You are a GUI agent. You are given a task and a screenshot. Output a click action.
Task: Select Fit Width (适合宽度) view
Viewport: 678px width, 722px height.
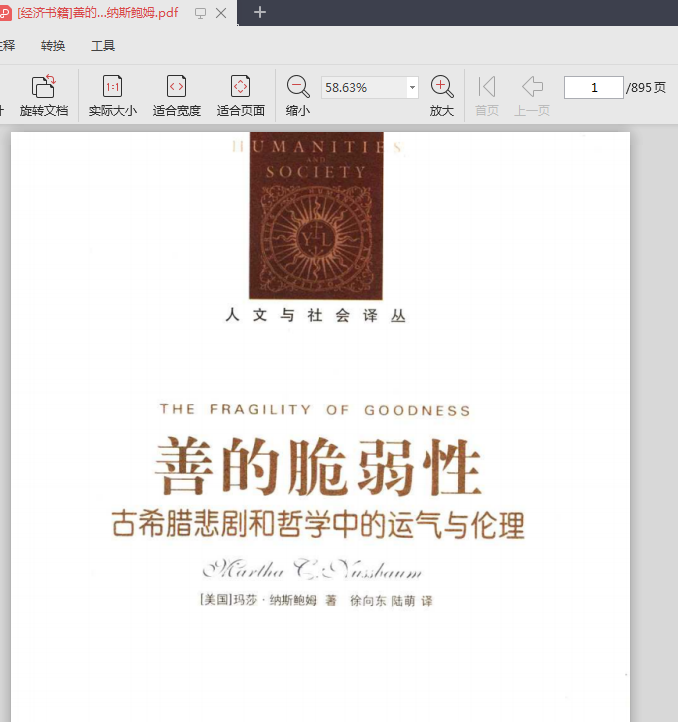pos(176,87)
